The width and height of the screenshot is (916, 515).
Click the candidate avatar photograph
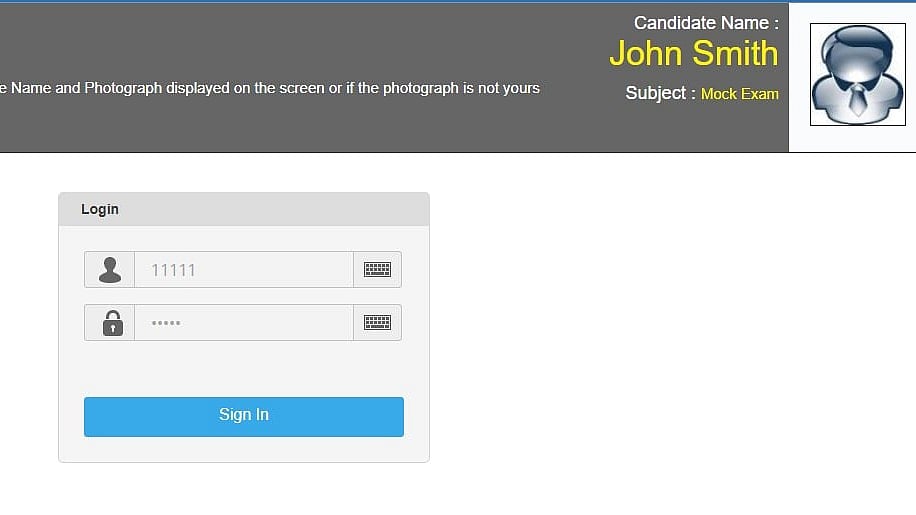tap(857, 75)
